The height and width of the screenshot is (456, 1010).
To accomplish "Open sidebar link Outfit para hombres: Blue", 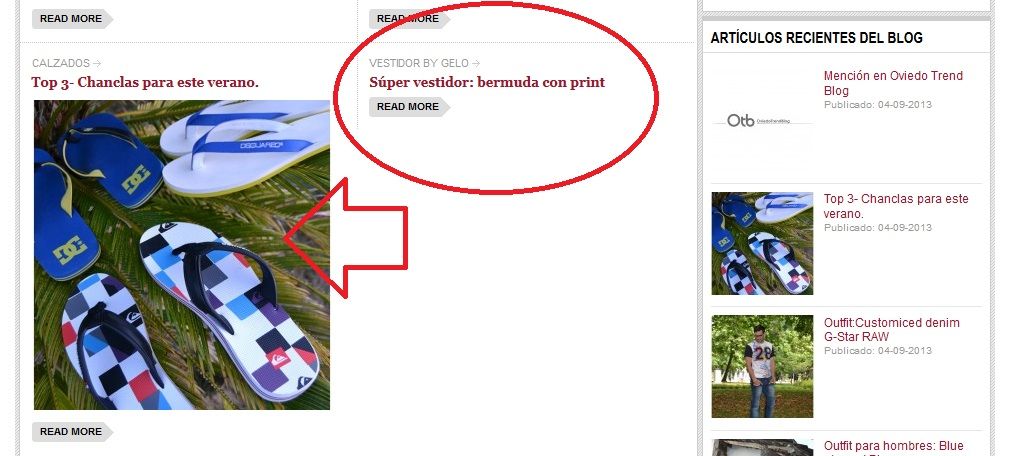I will tap(893, 448).
